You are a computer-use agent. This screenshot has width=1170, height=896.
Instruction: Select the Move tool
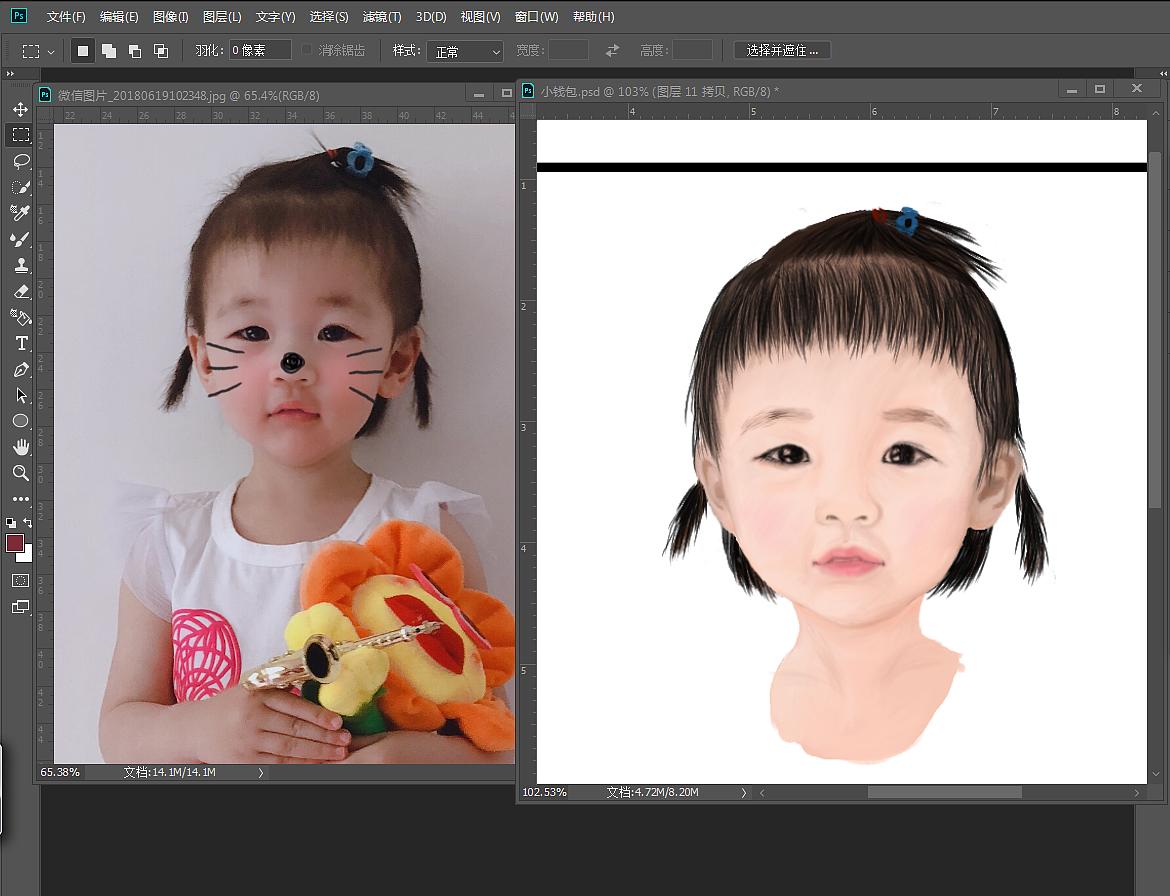pyautogui.click(x=20, y=110)
